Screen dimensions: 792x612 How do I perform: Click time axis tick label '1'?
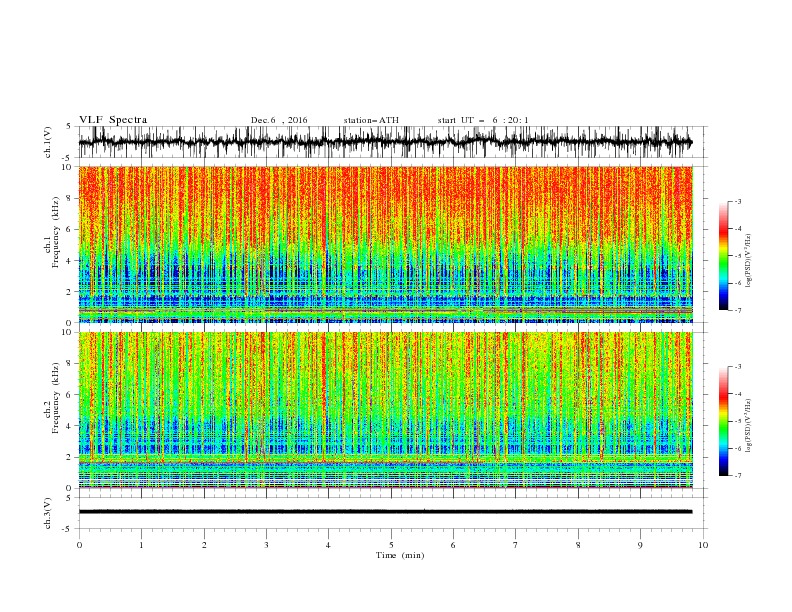point(141,545)
